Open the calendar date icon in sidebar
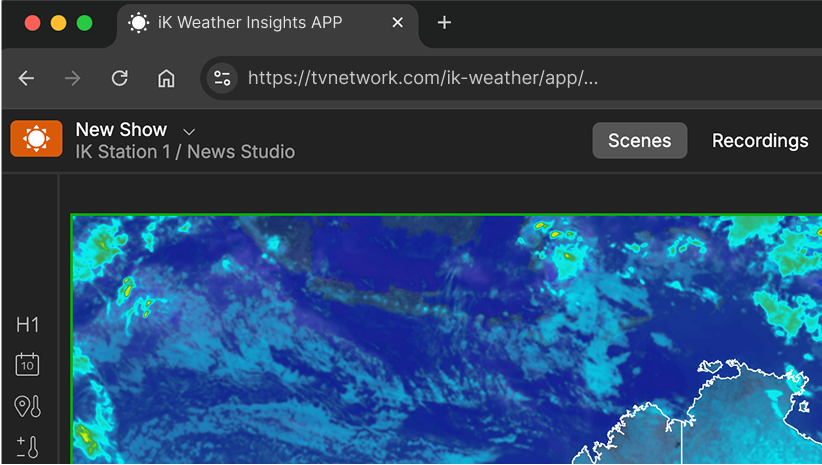The image size is (822, 465). click(x=27, y=364)
